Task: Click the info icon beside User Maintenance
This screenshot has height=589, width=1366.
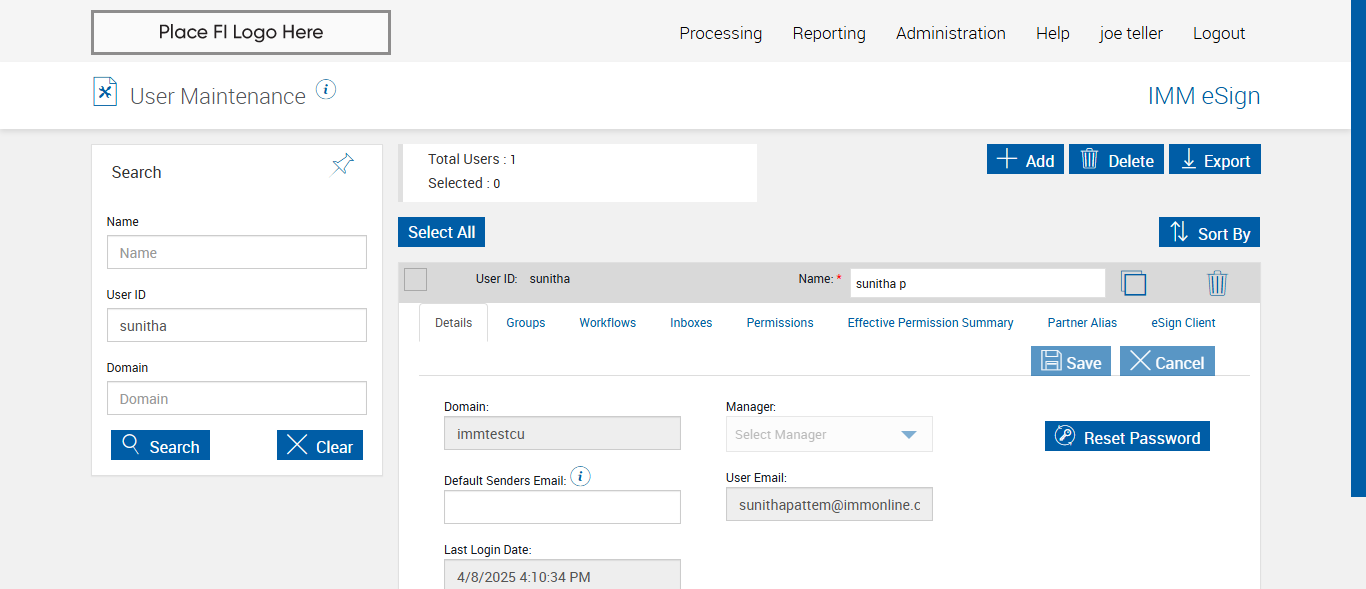Action: [326, 90]
